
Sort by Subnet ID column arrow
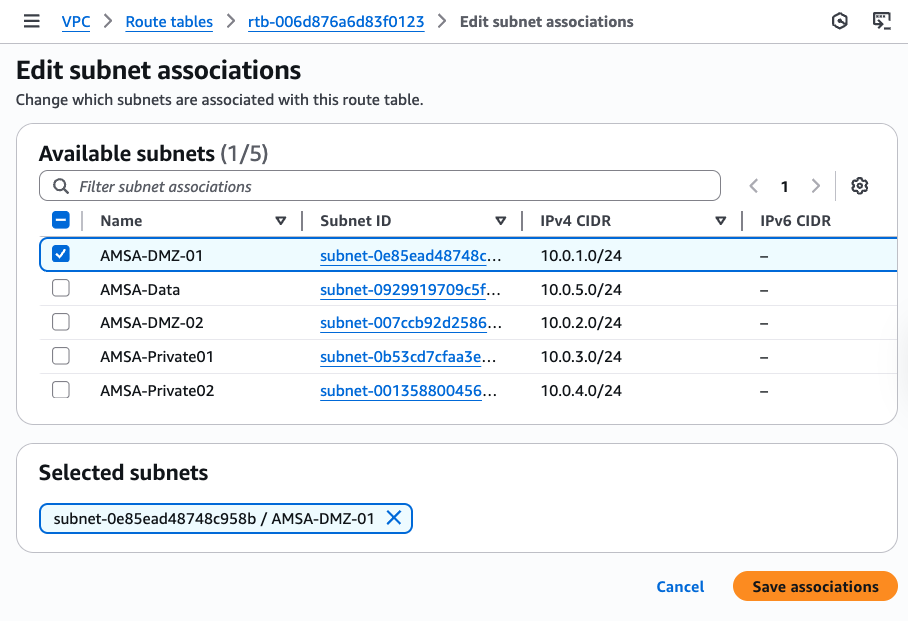pyautogui.click(x=500, y=221)
